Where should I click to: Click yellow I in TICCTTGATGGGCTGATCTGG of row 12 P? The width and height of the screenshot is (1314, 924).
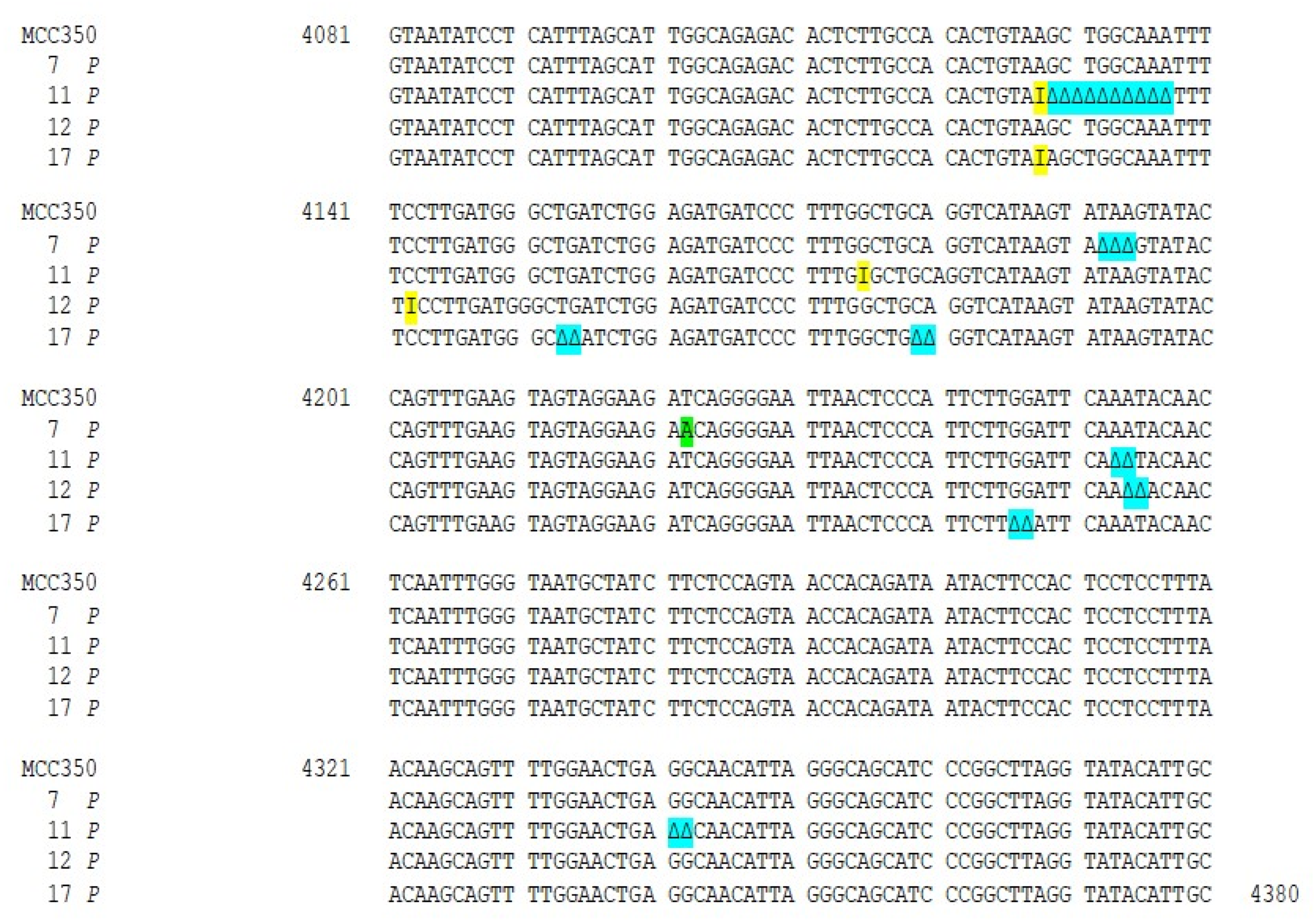(x=411, y=306)
